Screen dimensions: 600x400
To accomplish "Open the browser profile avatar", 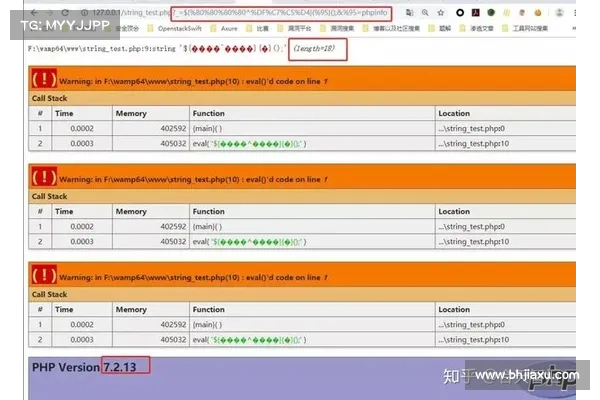I will [559, 13].
